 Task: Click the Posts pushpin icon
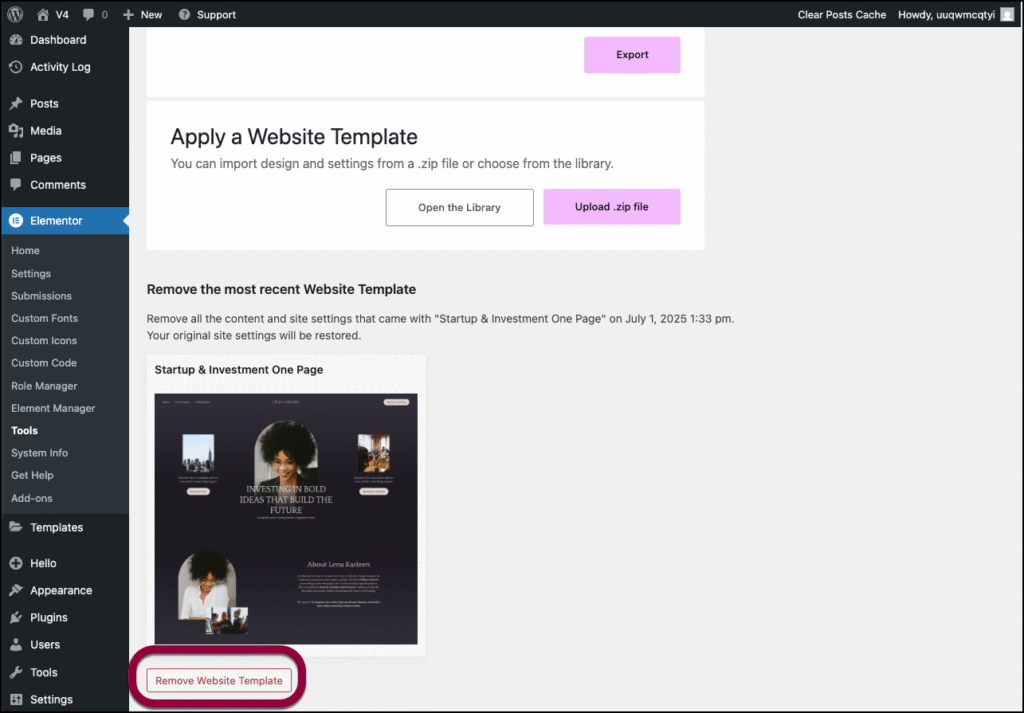tap(16, 104)
